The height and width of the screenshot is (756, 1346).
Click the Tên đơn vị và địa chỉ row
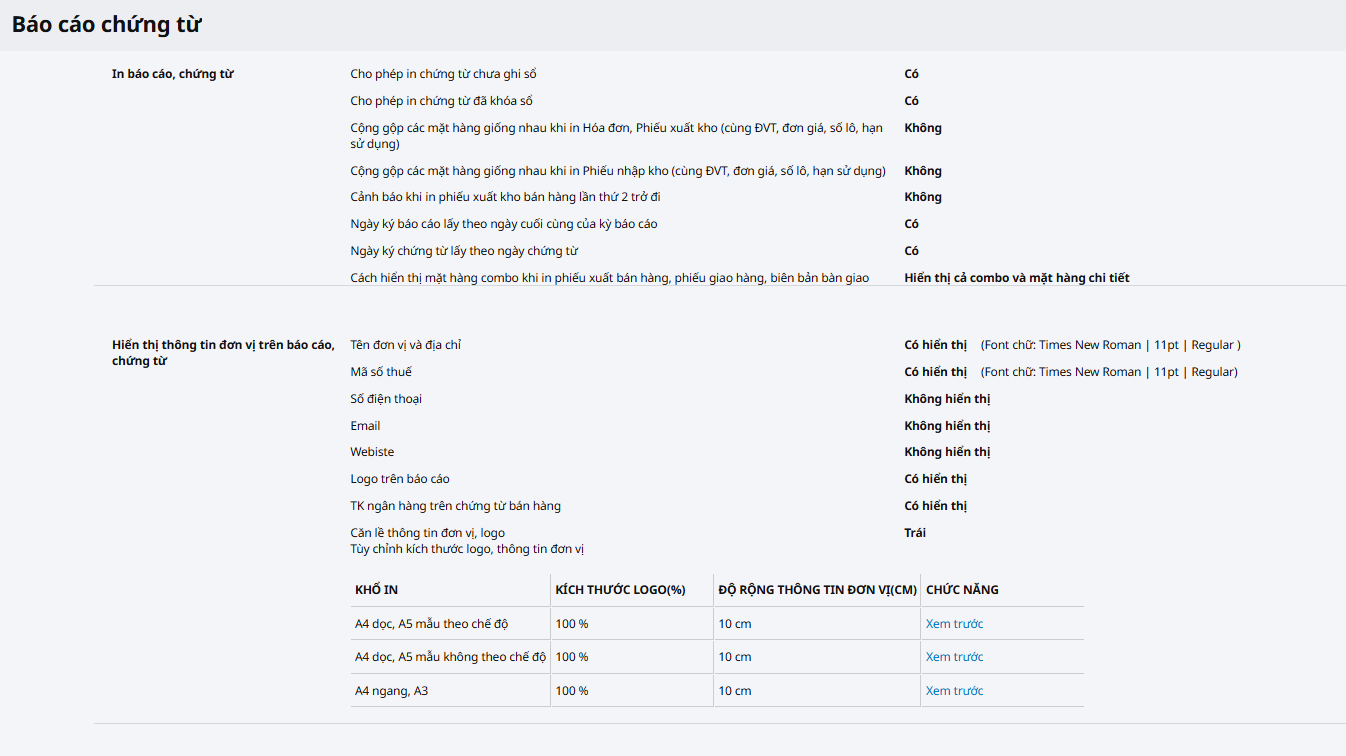(x=405, y=345)
